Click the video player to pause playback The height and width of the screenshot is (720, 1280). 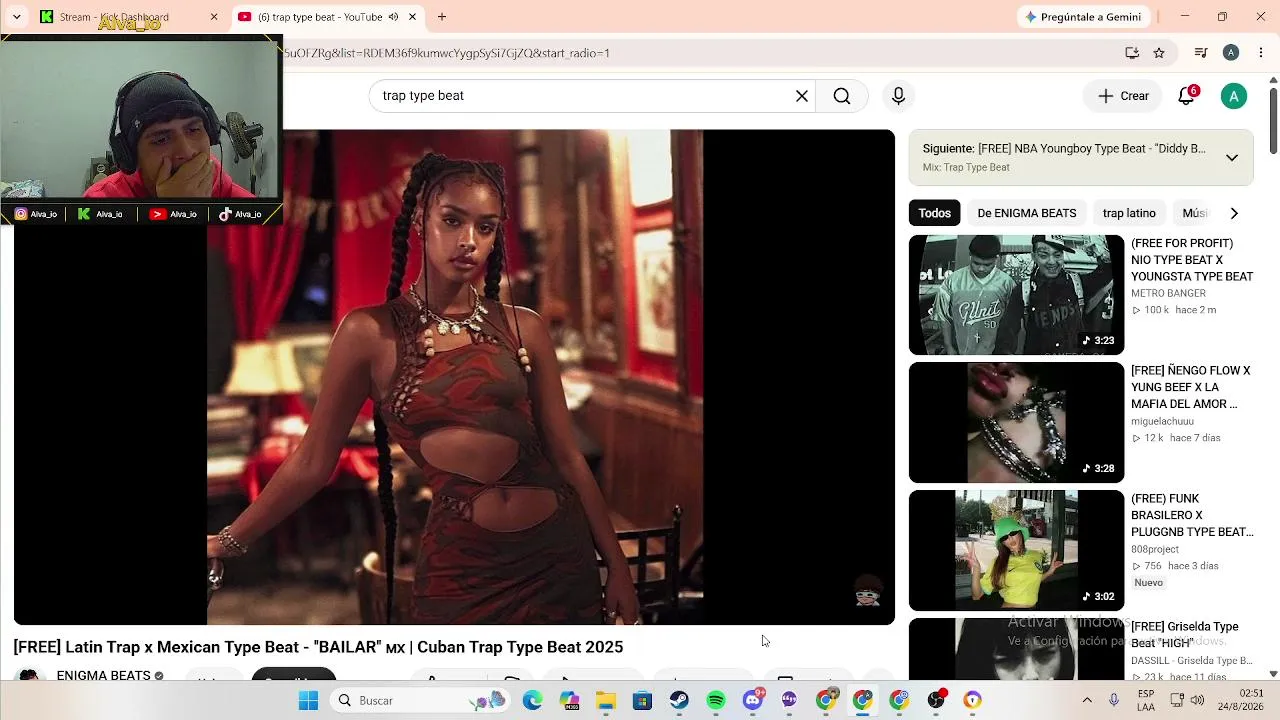coord(454,377)
